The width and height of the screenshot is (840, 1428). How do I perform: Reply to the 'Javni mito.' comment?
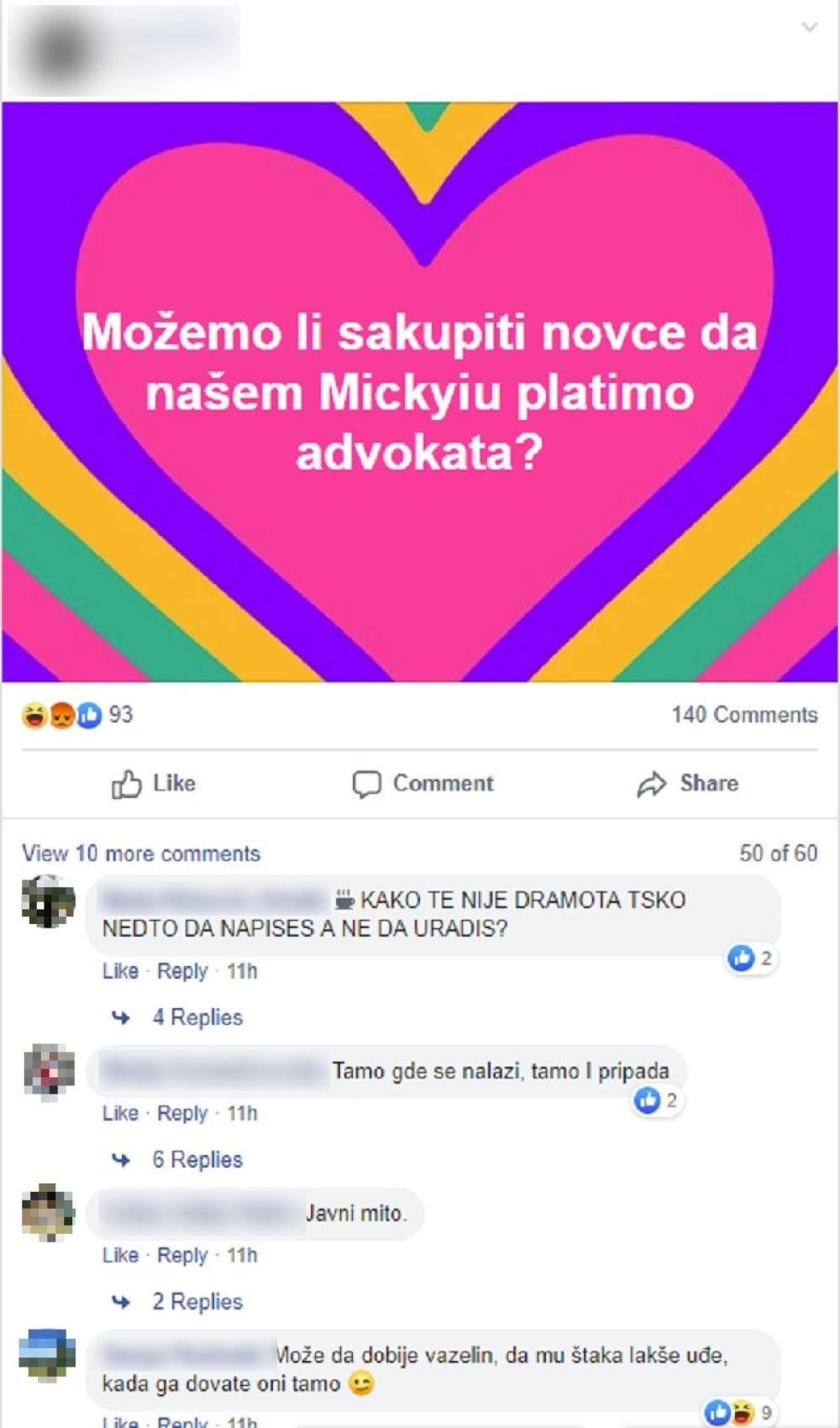[x=182, y=1256]
